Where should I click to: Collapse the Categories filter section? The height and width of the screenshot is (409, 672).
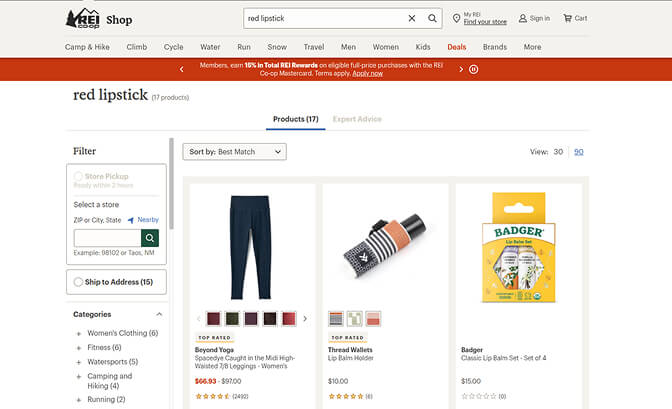(x=158, y=314)
